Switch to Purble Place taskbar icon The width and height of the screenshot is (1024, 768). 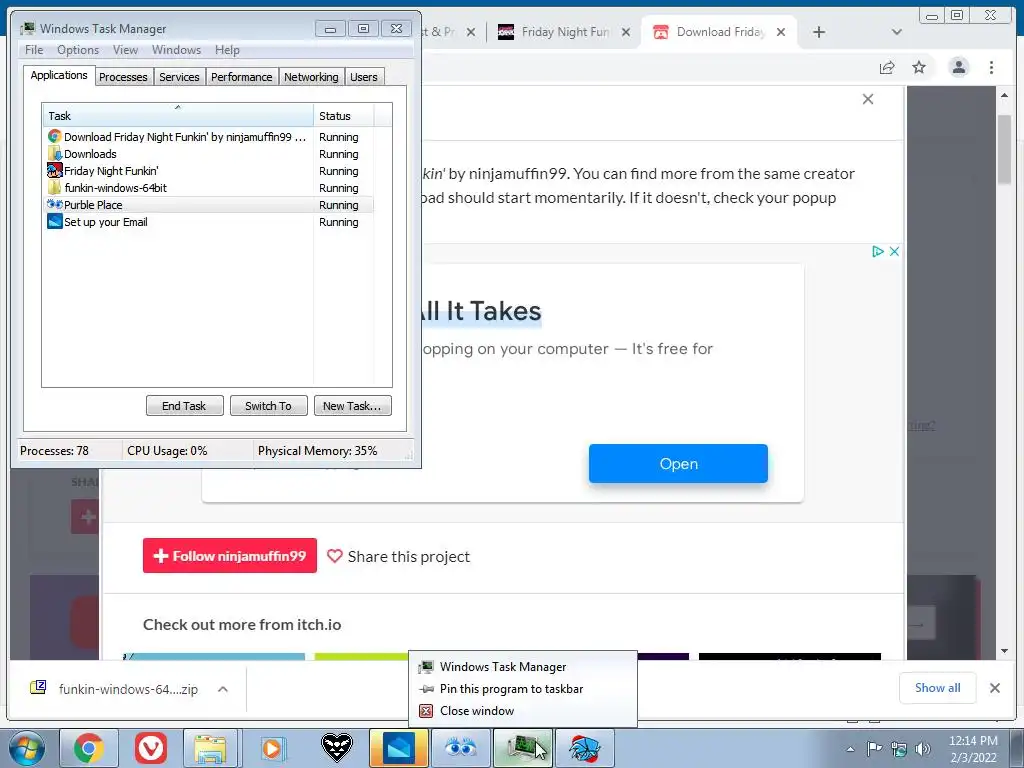461,748
